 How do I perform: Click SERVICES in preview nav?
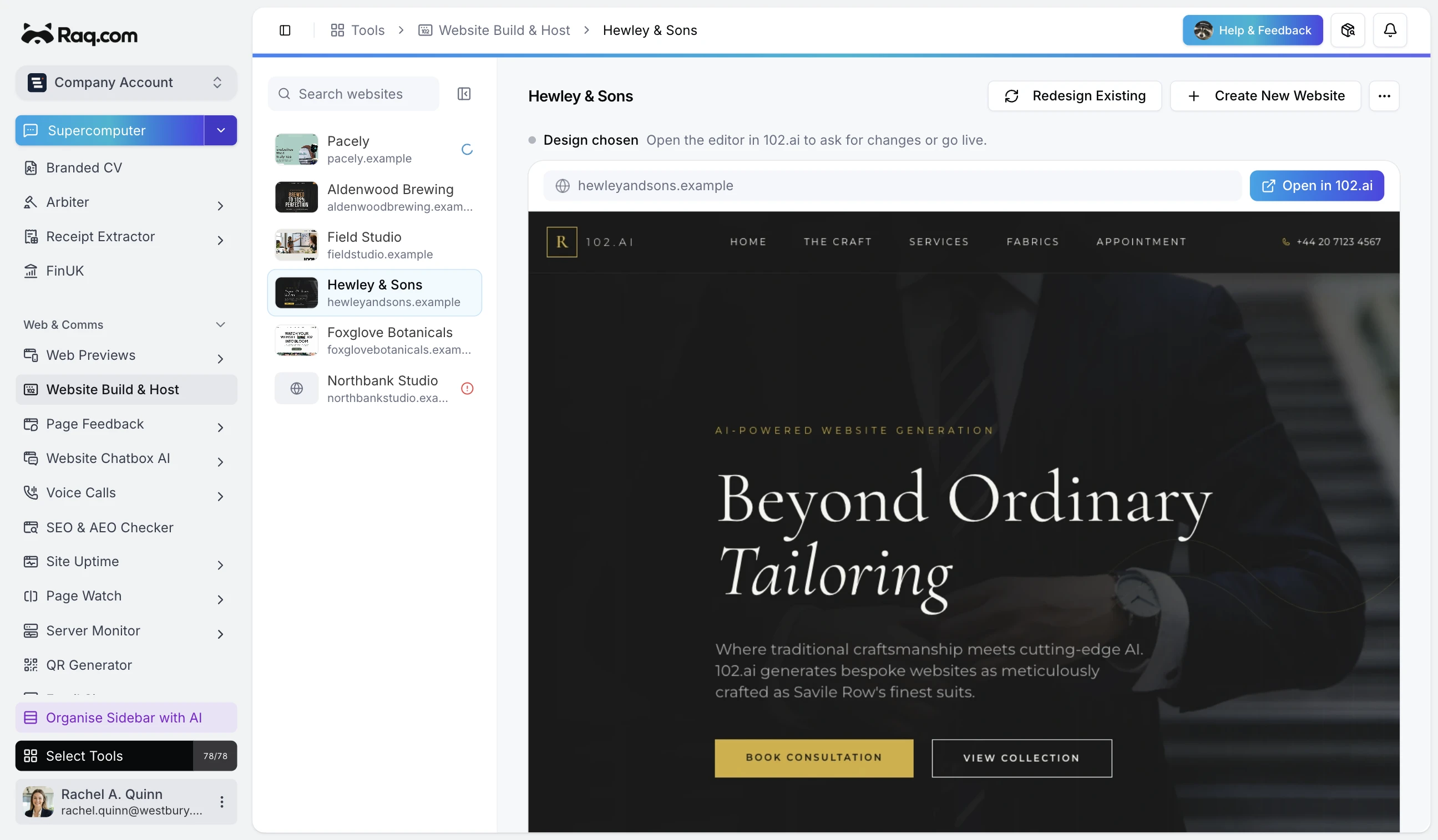(939, 242)
